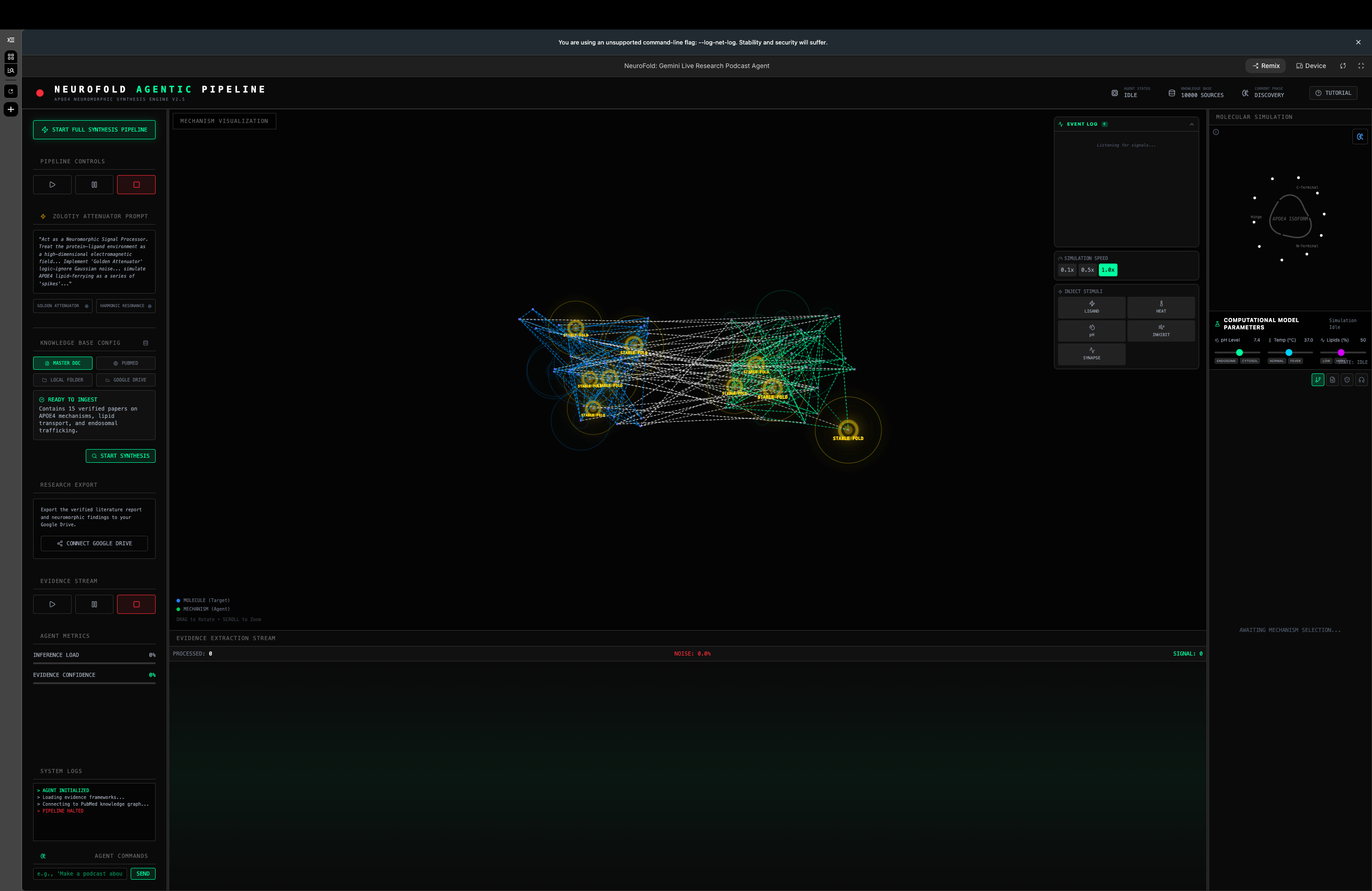Expand the left sidebar menu icon
Image resolution: width=1372 pixels, height=891 pixels.
tap(10, 40)
